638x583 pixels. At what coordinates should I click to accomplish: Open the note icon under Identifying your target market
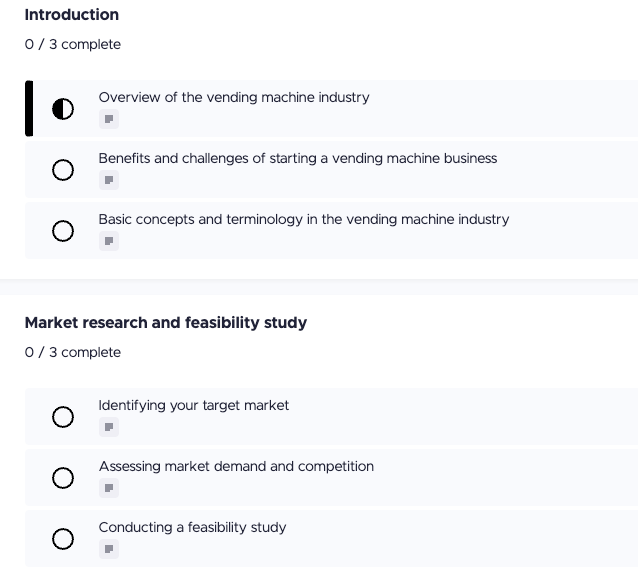[x=109, y=428]
